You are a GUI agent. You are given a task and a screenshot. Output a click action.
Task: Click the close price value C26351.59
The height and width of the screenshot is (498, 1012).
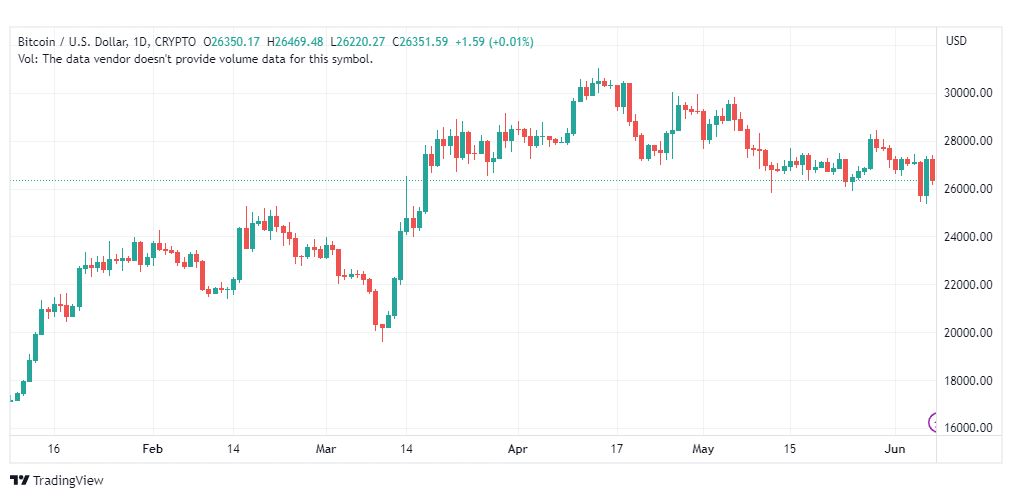click(x=424, y=42)
